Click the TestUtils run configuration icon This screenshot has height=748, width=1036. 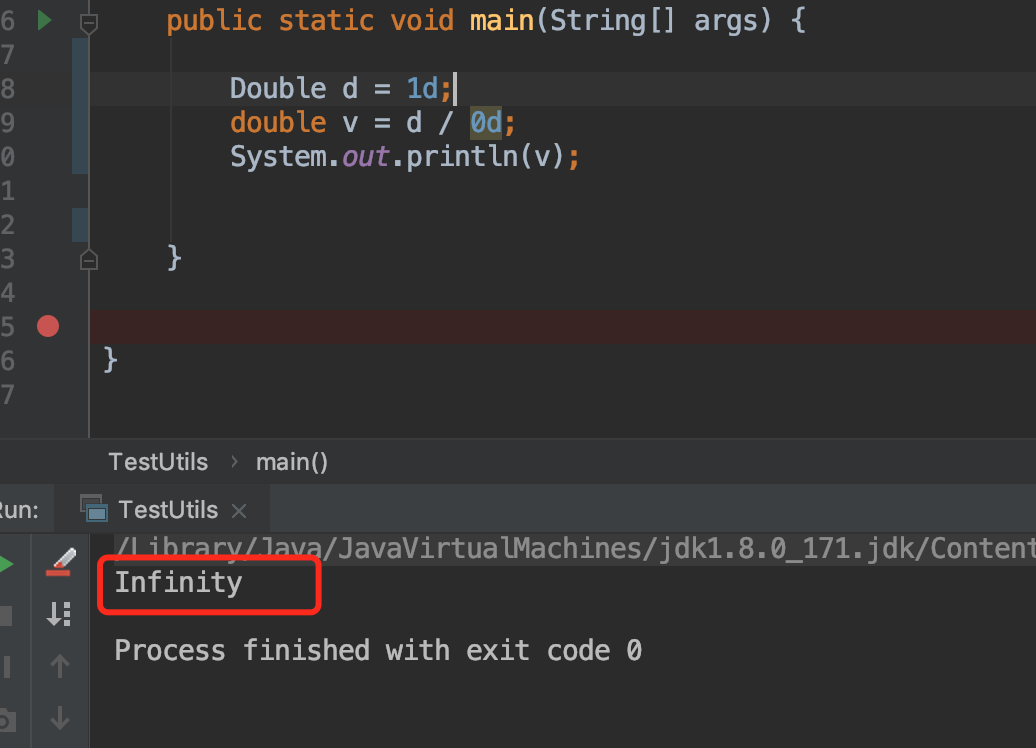(94, 508)
